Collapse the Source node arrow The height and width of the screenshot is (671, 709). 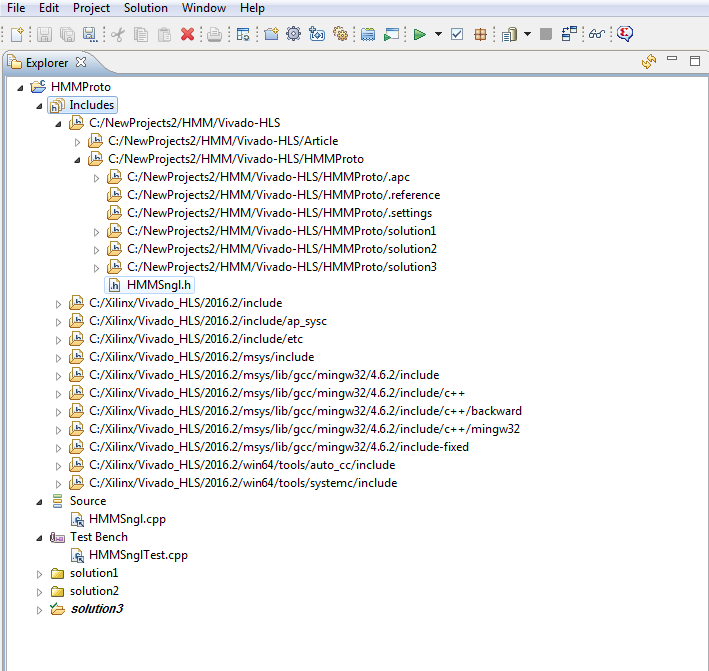(x=39, y=502)
